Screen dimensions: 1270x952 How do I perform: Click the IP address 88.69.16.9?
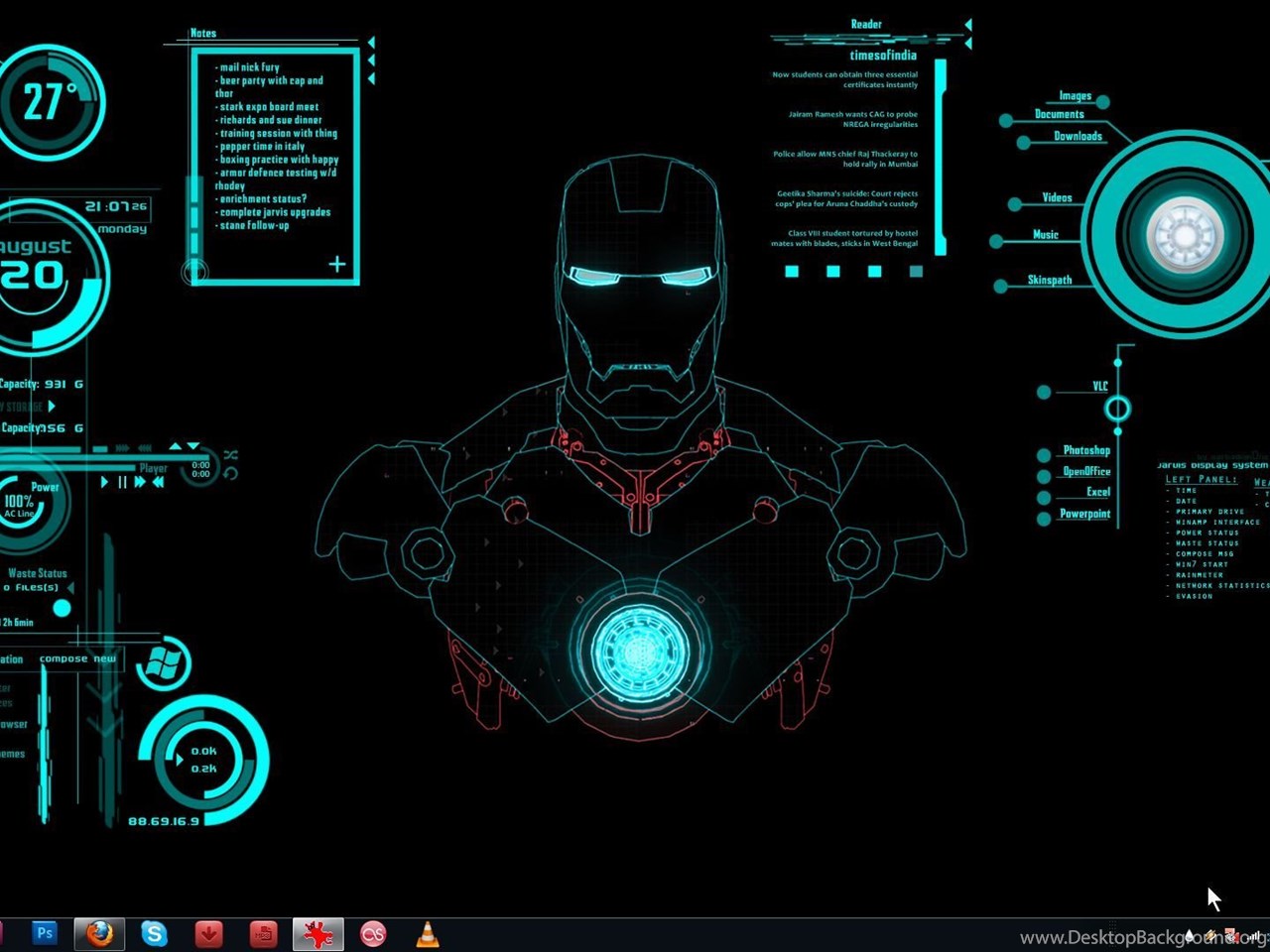[x=164, y=821]
